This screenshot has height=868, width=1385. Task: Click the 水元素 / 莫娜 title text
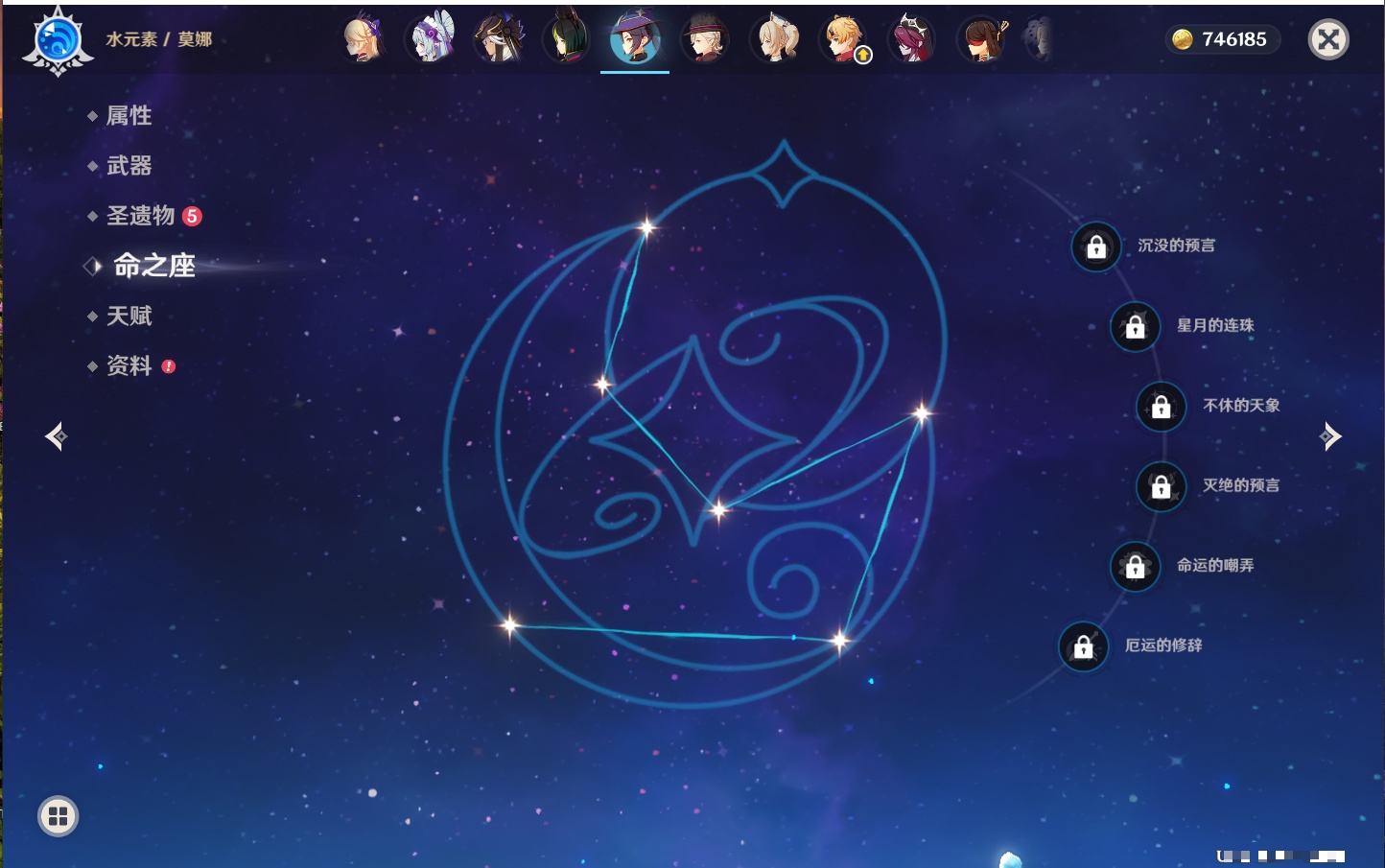coord(159,39)
